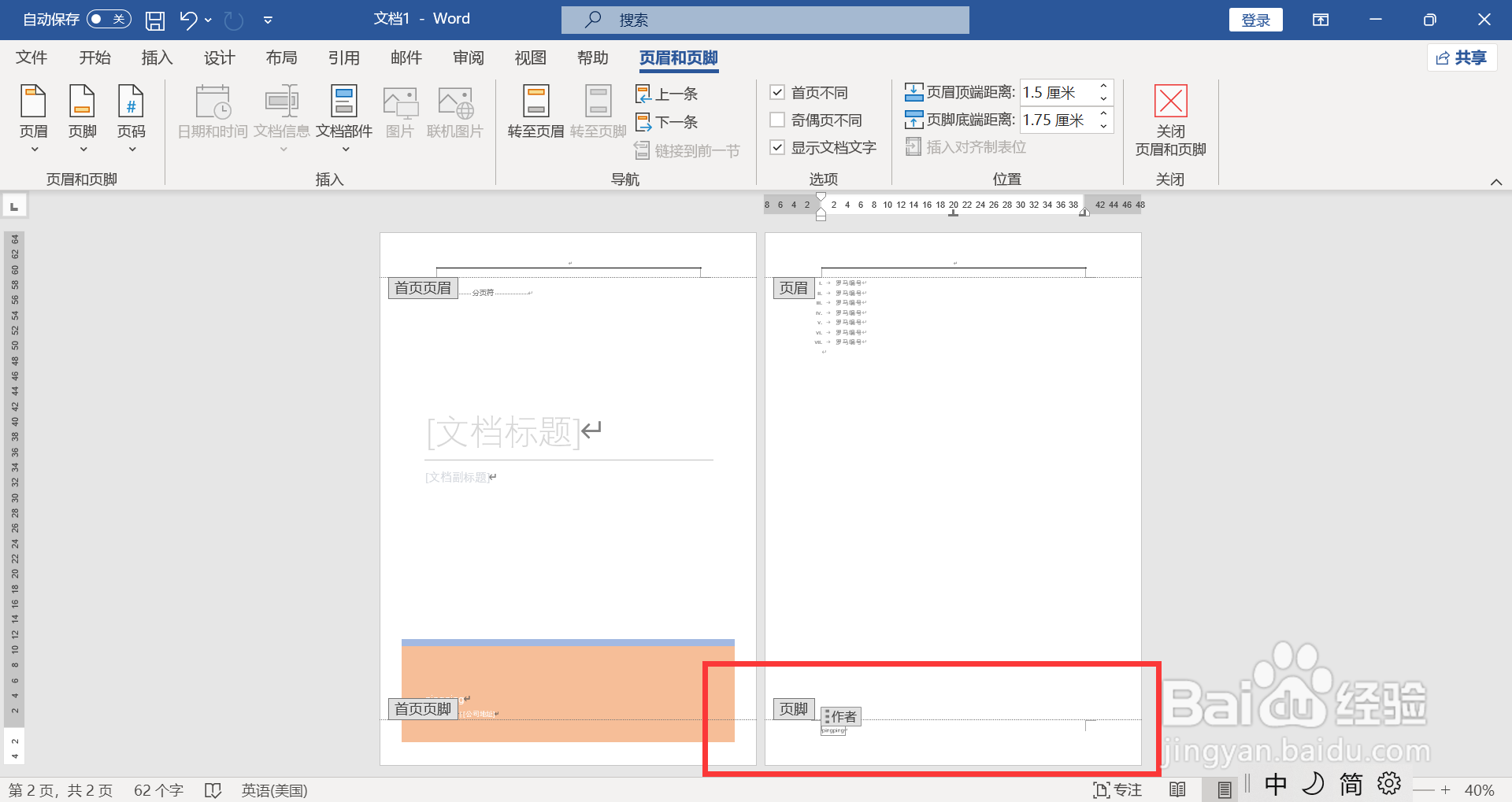1512x802 pixels.
Task: Uncheck the 首页不同 checkbox
Action: tap(778, 92)
